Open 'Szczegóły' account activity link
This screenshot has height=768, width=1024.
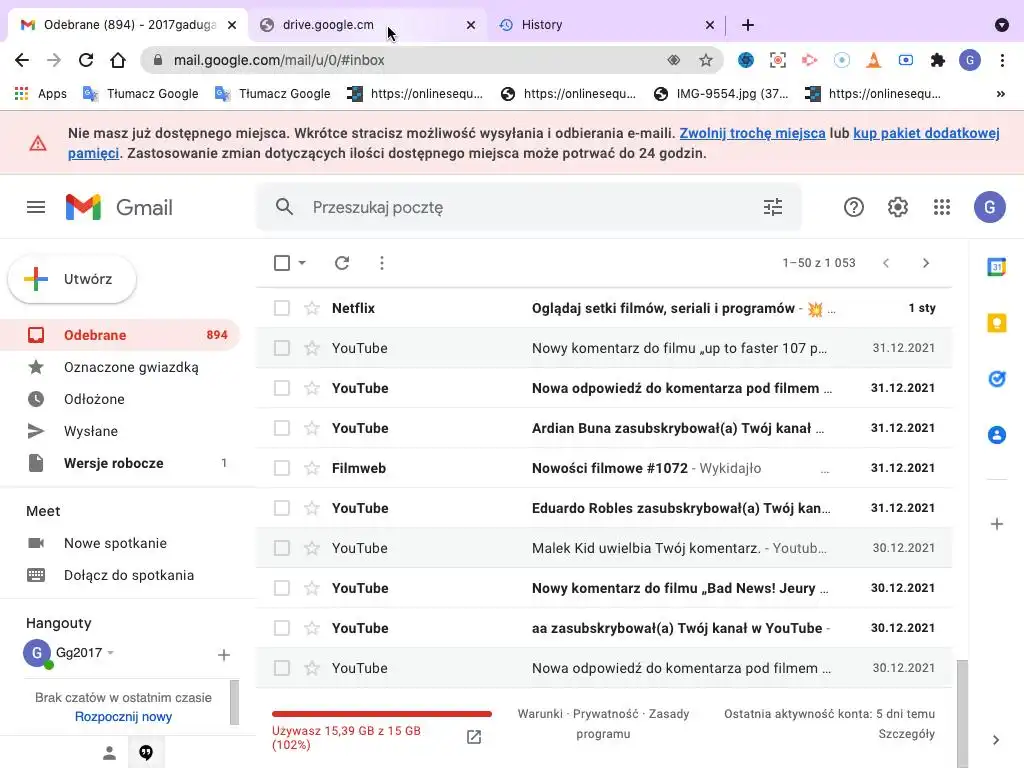[x=906, y=734]
